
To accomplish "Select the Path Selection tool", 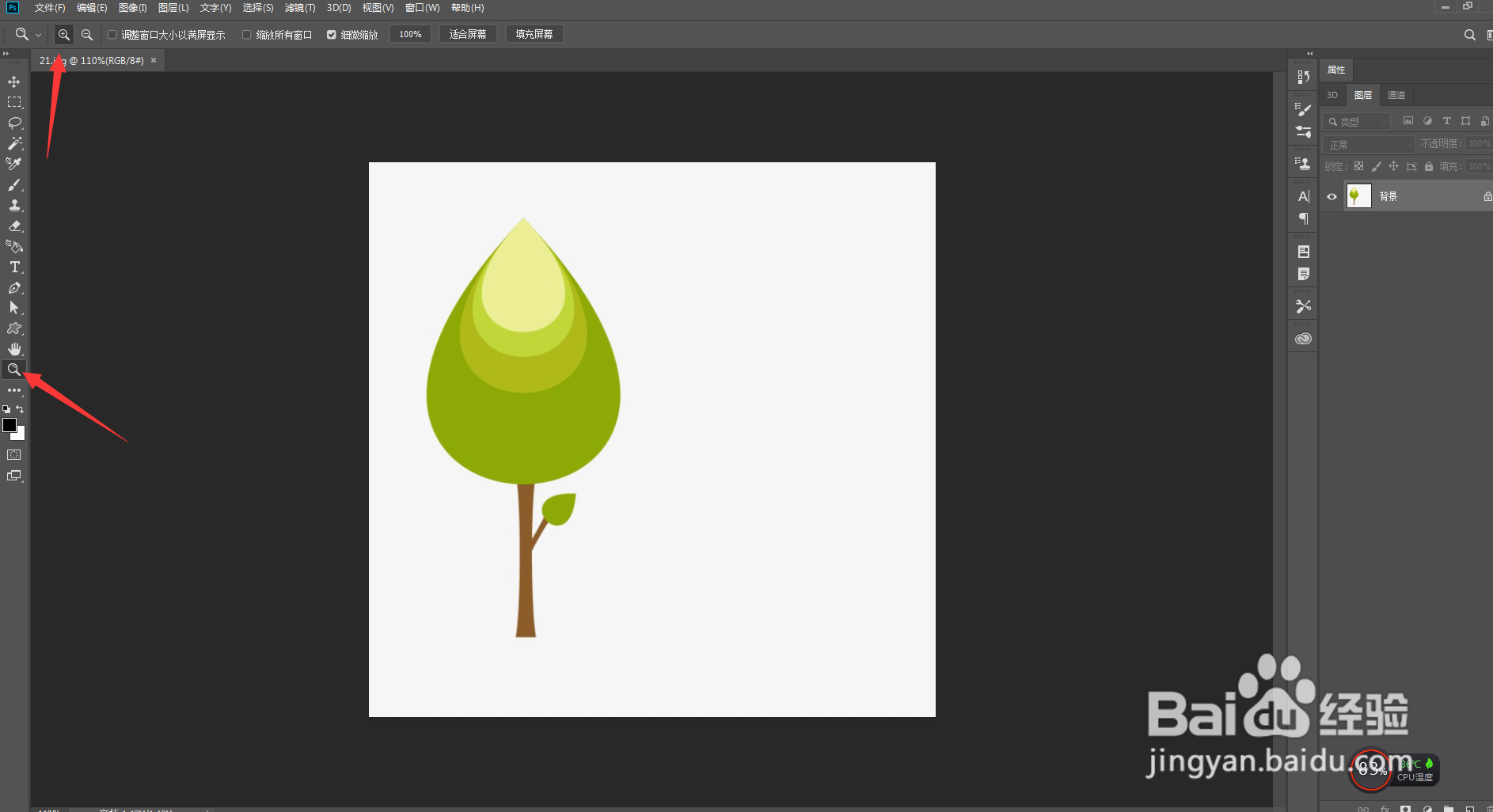I will (x=14, y=308).
